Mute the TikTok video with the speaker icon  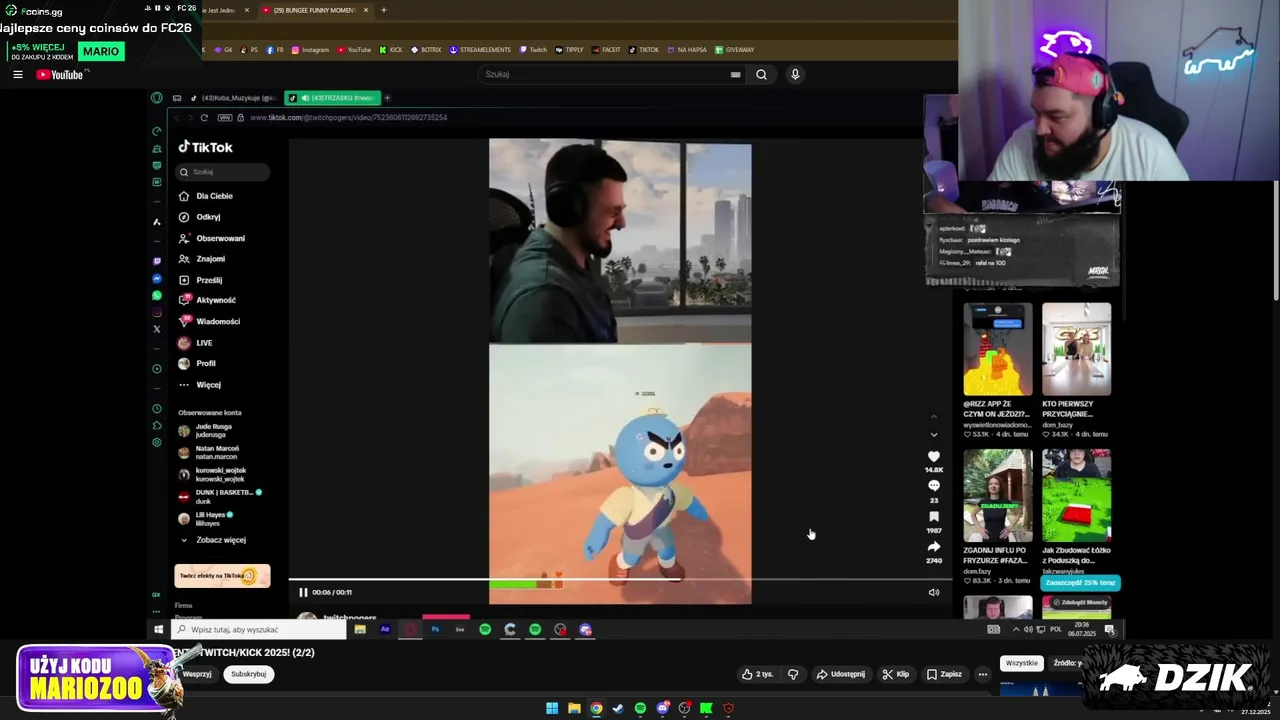[934, 592]
